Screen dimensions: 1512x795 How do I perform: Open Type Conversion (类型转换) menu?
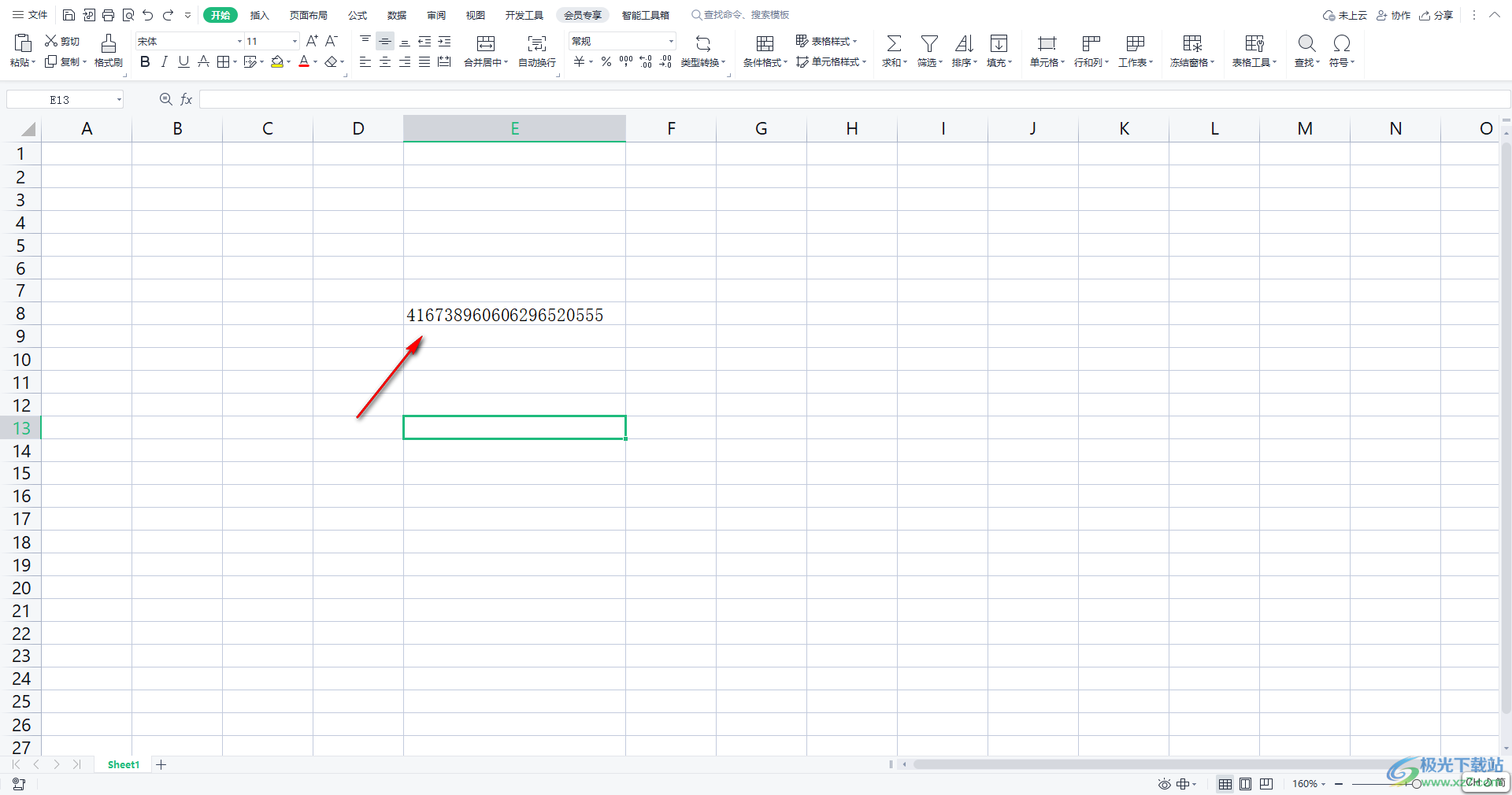[x=703, y=50]
